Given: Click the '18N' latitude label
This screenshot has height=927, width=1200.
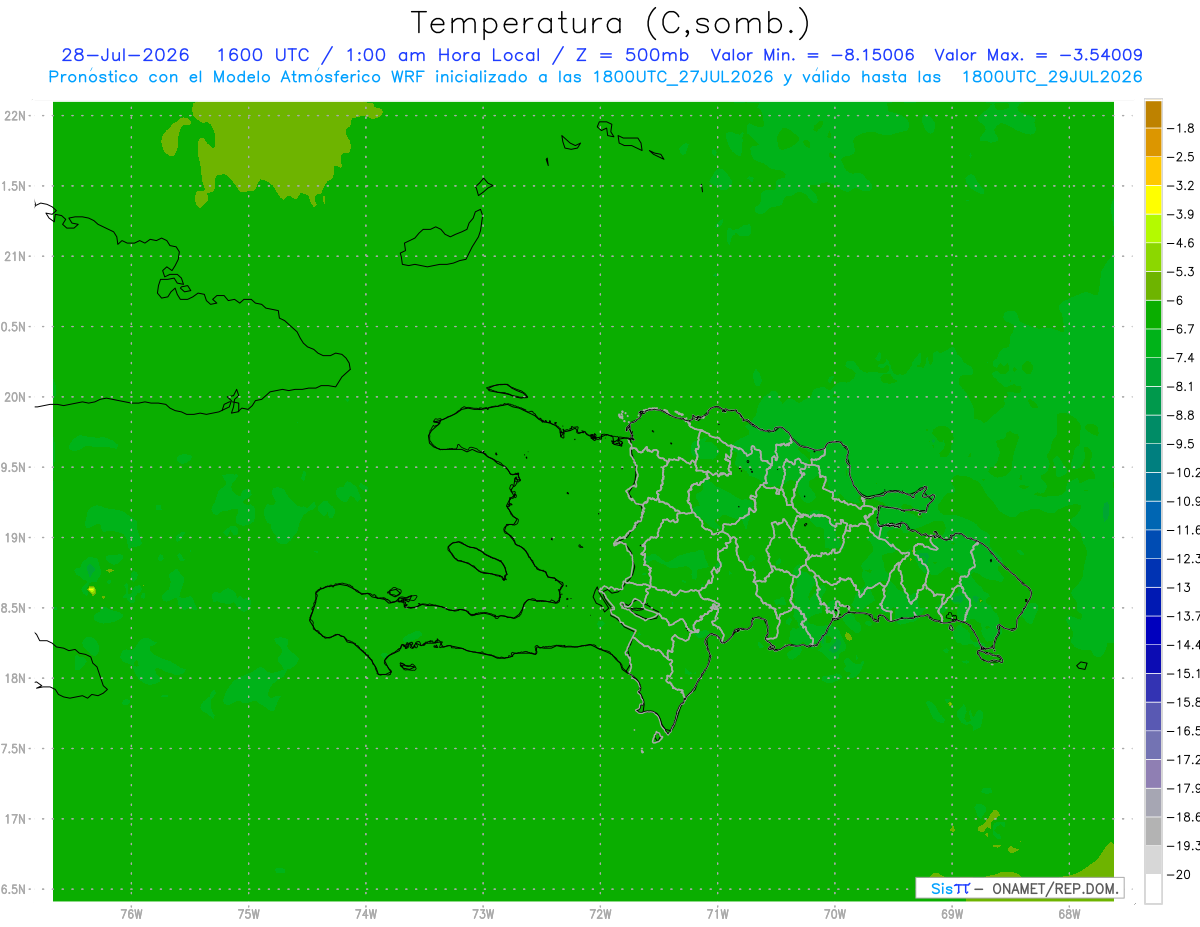Looking at the screenshot, I should [x=16, y=678].
